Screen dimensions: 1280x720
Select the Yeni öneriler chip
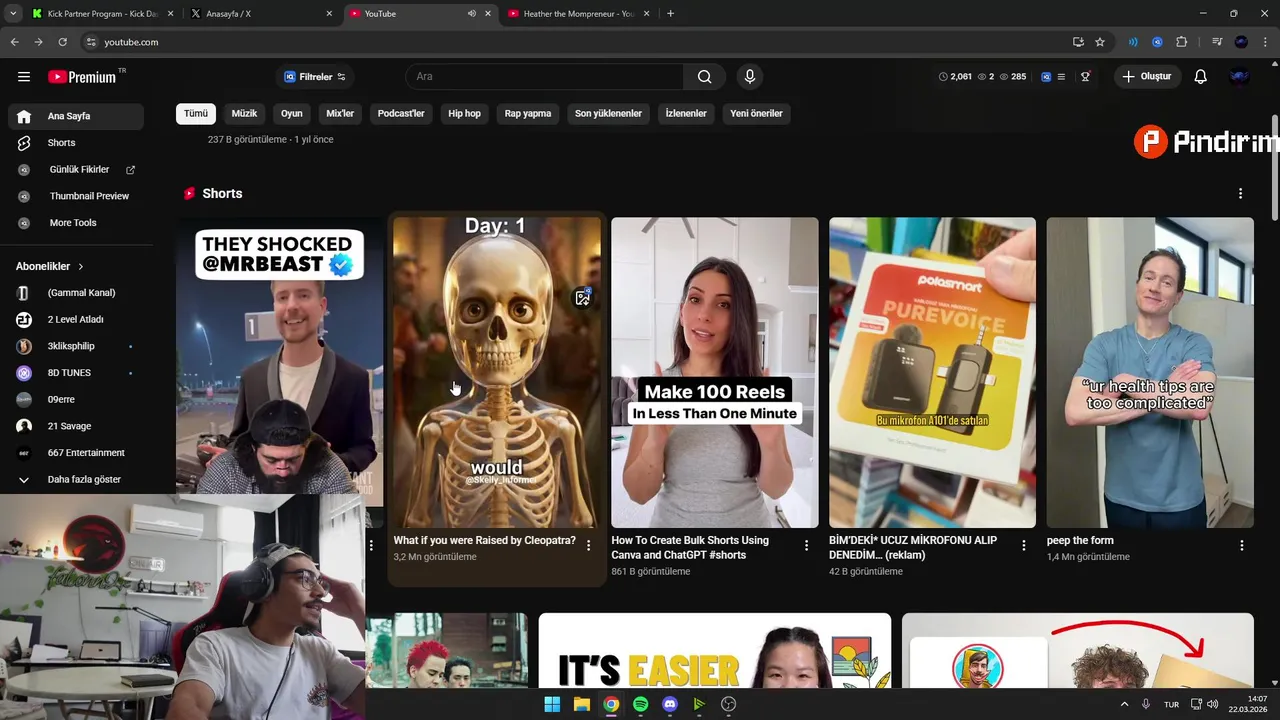[x=756, y=113]
